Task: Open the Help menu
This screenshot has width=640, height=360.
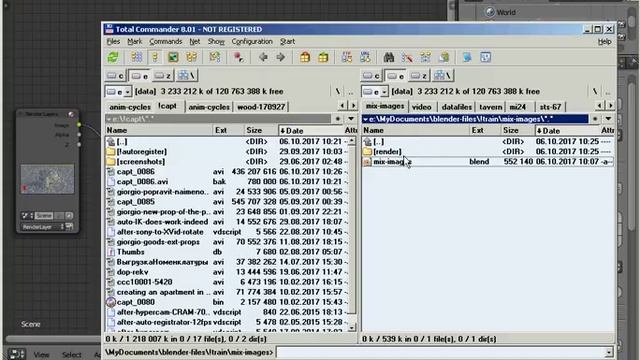Action: 604,42
